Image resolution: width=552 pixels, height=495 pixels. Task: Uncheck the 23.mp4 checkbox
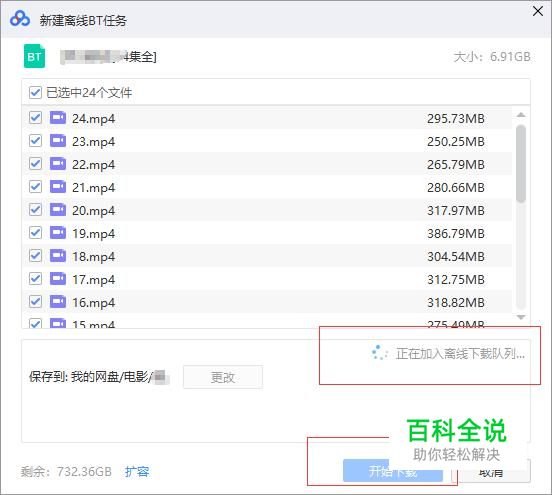click(35, 141)
